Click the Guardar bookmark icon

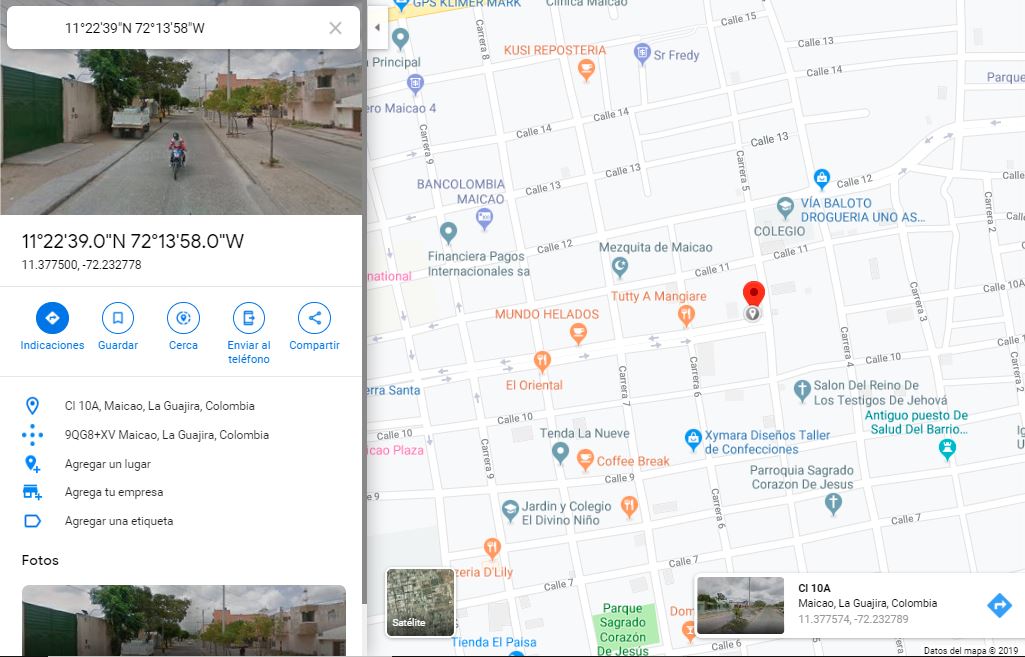tap(118, 318)
